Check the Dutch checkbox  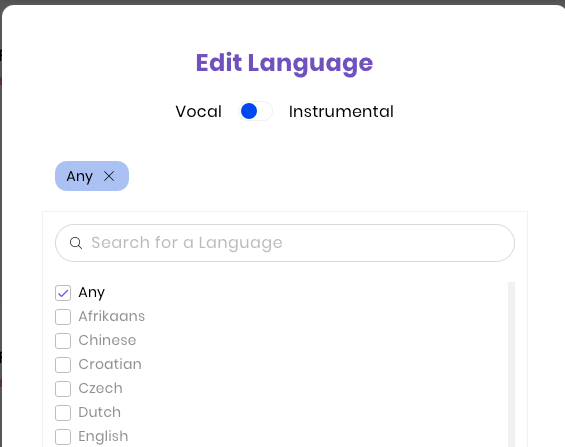coord(63,413)
